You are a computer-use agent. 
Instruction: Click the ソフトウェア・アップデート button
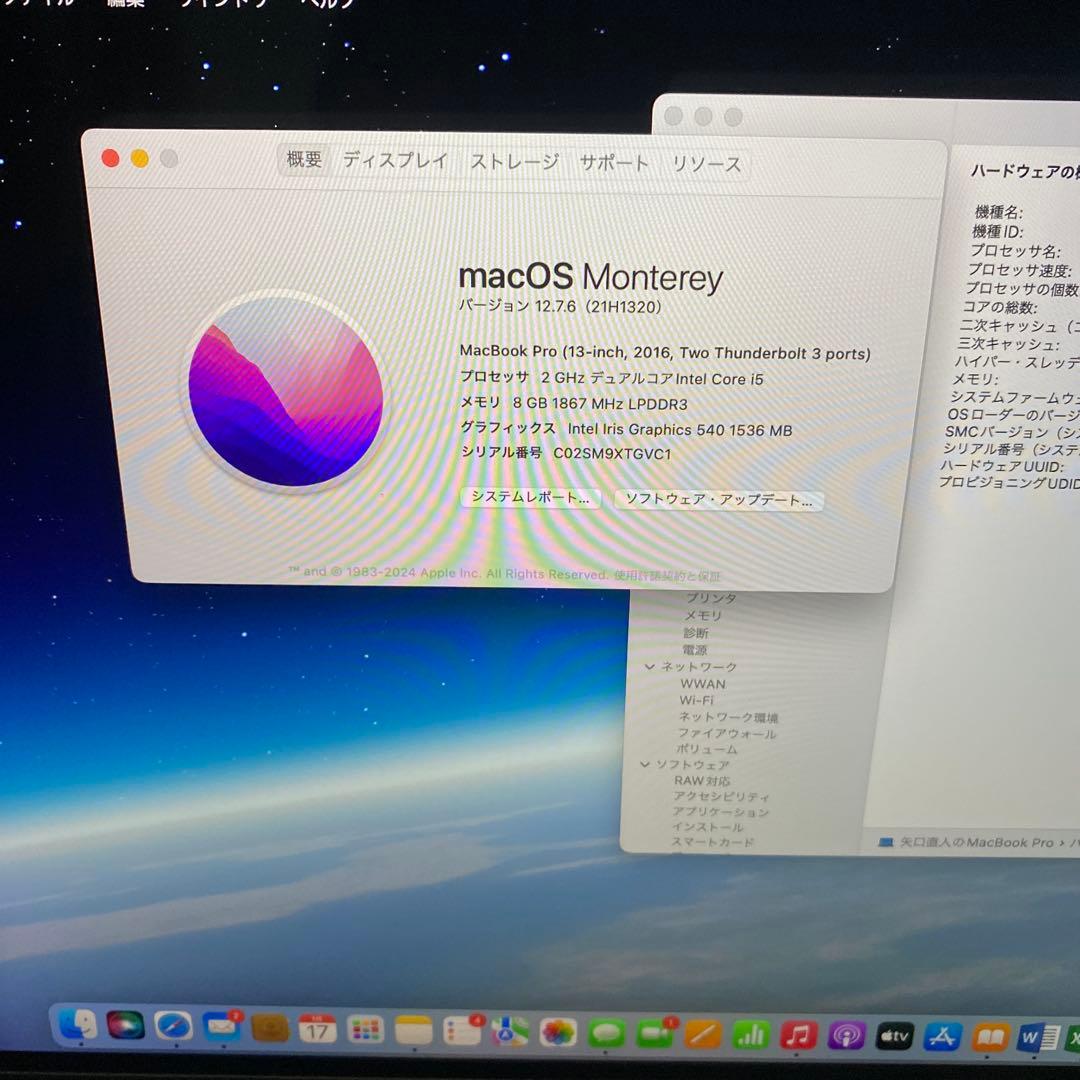click(x=718, y=500)
